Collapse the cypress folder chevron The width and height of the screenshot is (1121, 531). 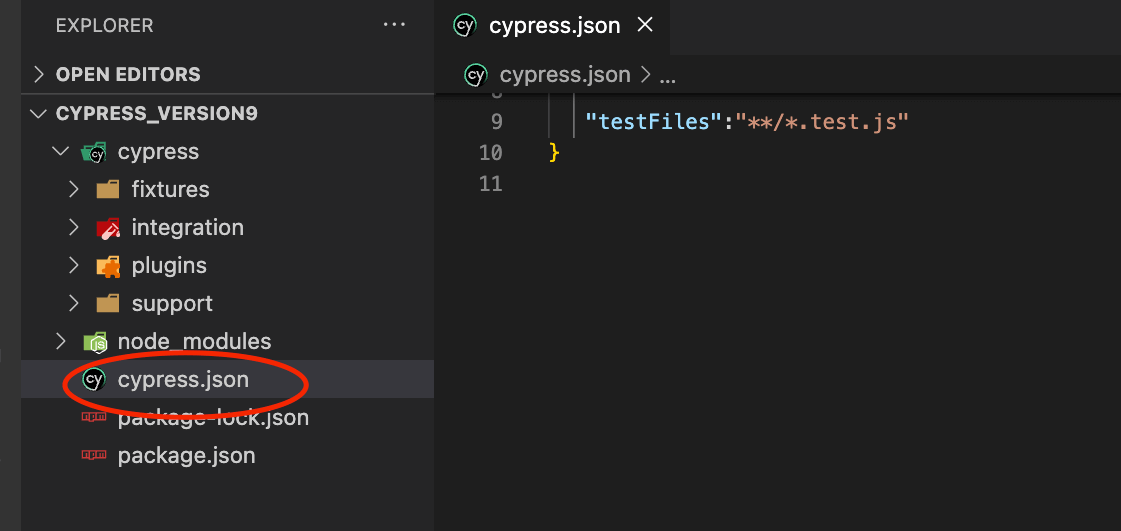coord(60,152)
